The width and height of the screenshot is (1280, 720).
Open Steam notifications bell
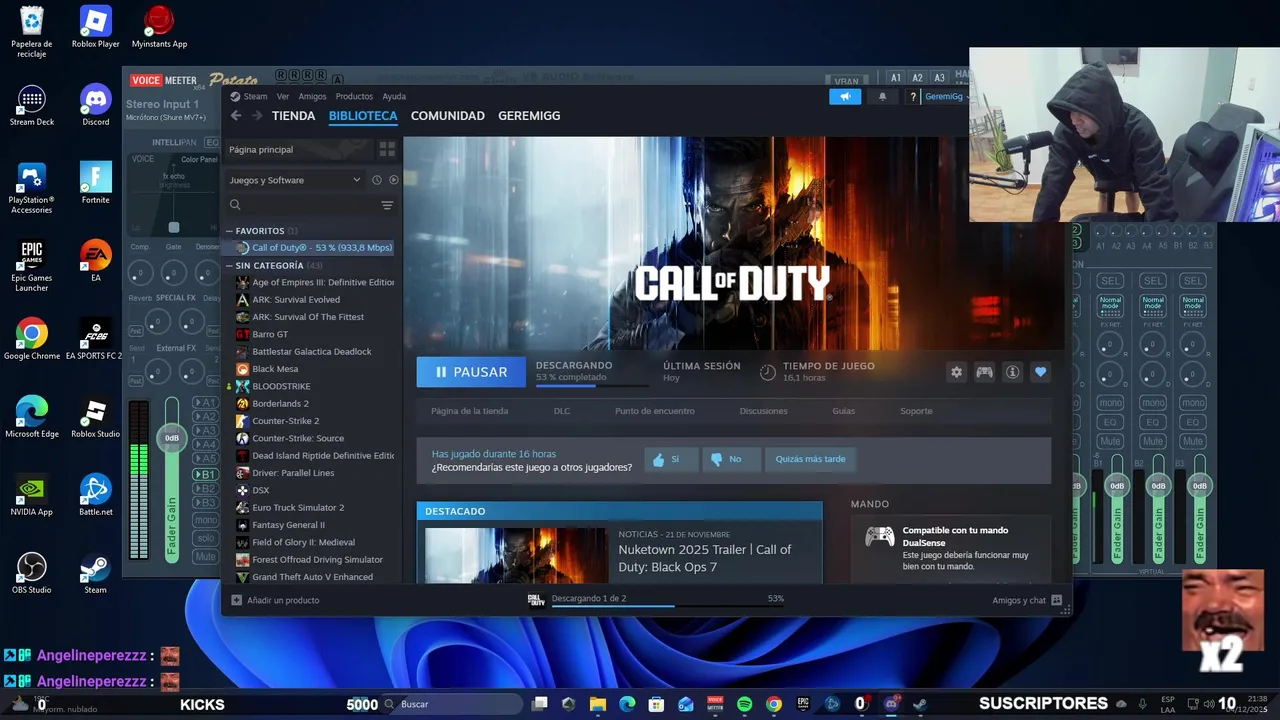point(882,97)
